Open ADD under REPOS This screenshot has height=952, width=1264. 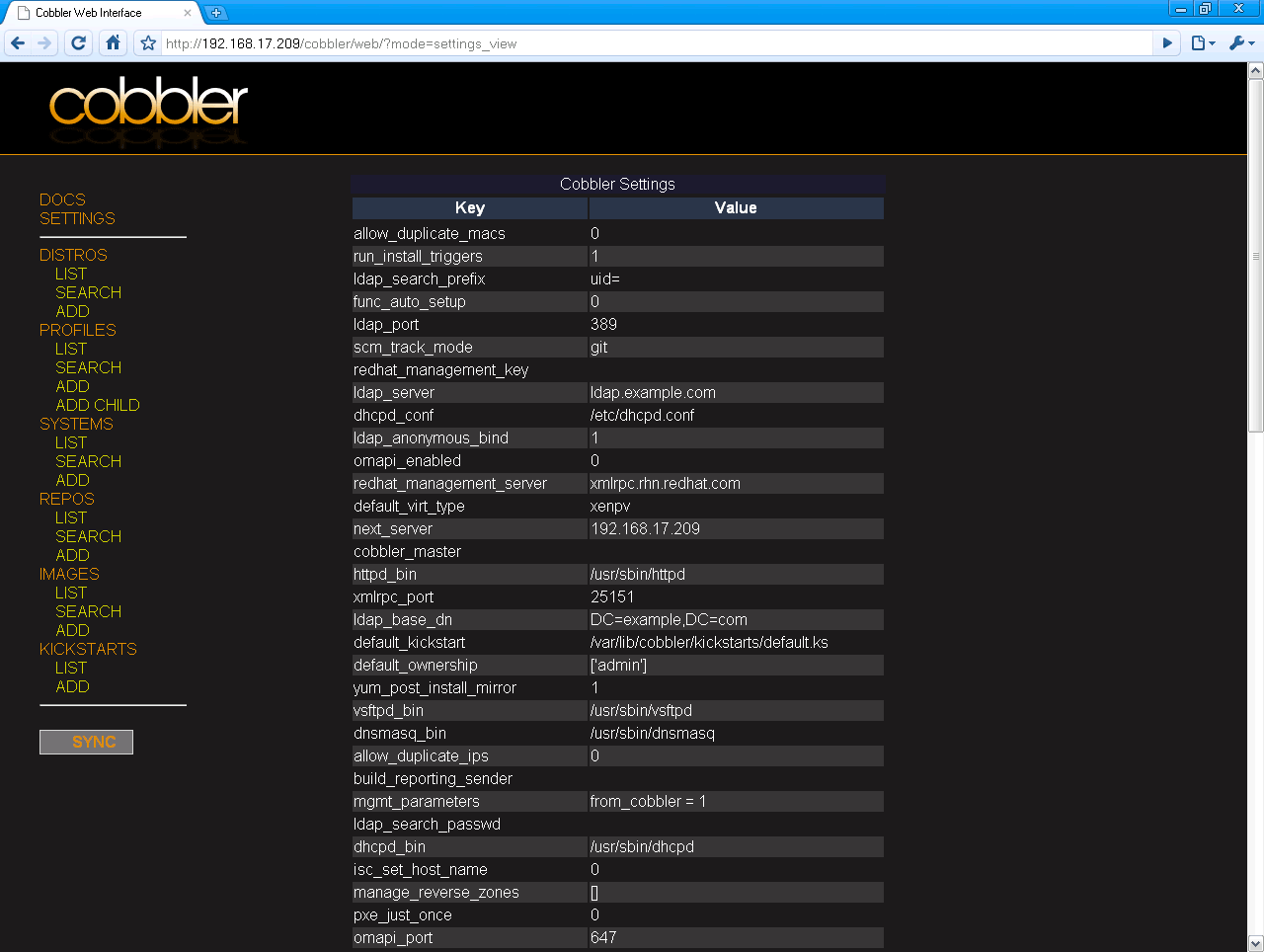pyautogui.click(x=73, y=555)
